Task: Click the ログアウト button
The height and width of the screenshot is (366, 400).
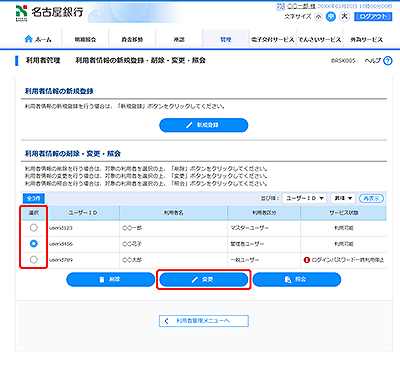Action: coord(373,17)
